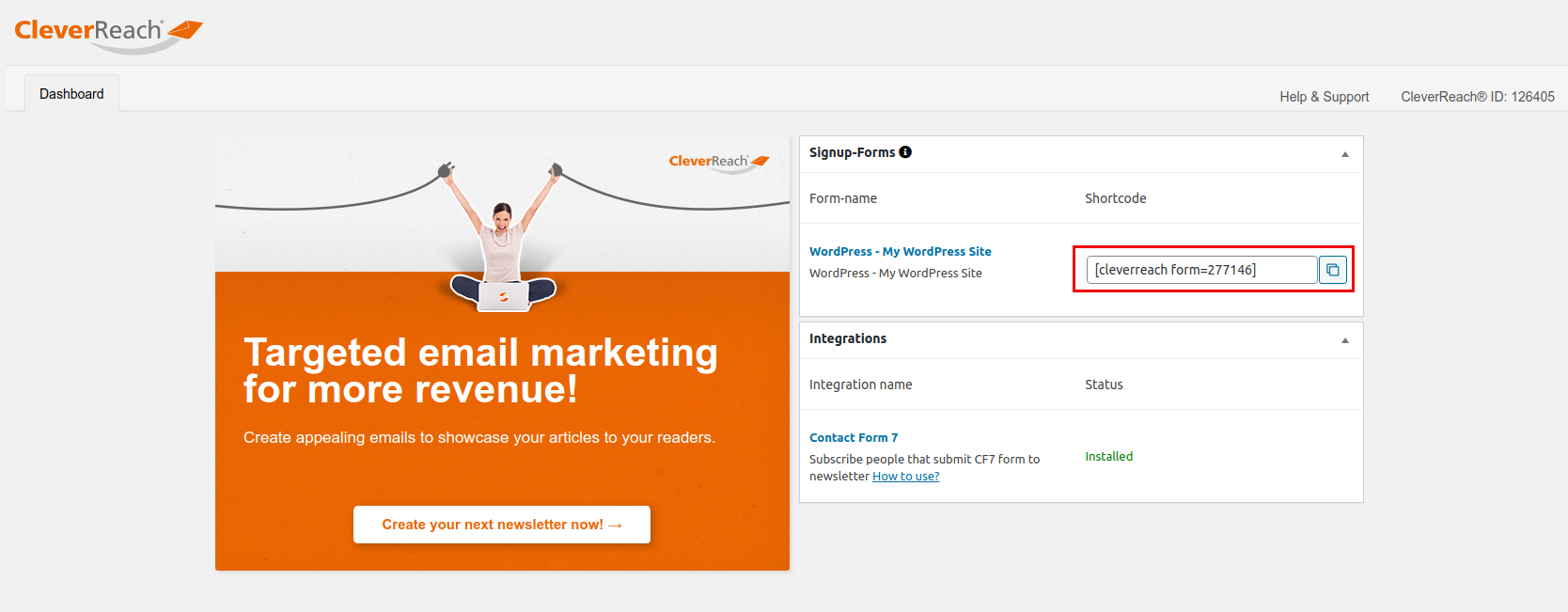Click the info icon beside Signup-Forms
Image resolution: width=1568 pixels, height=612 pixels.
click(x=905, y=152)
